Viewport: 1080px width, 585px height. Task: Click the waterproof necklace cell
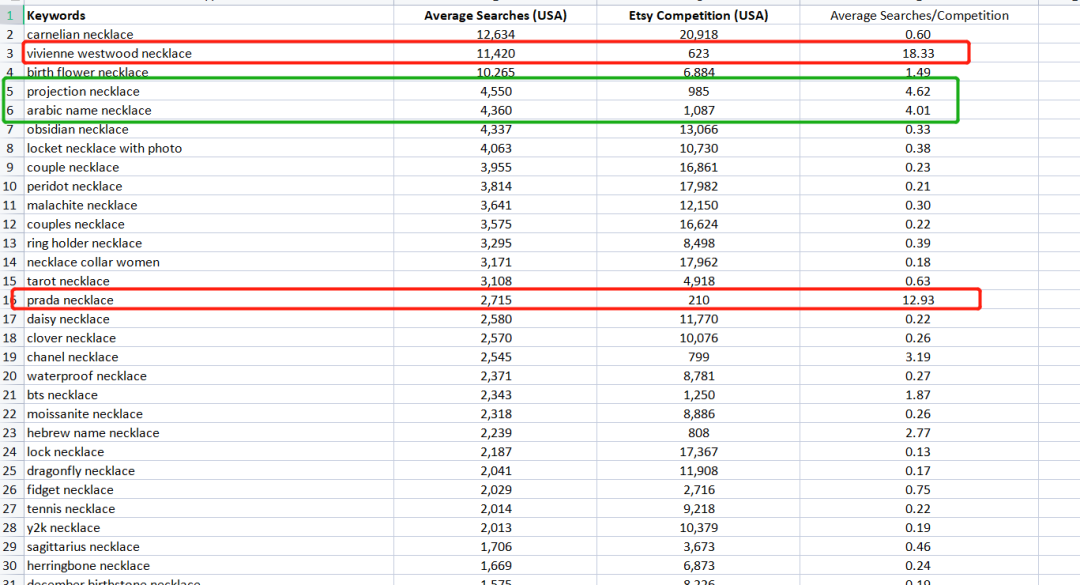click(x=209, y=376)
